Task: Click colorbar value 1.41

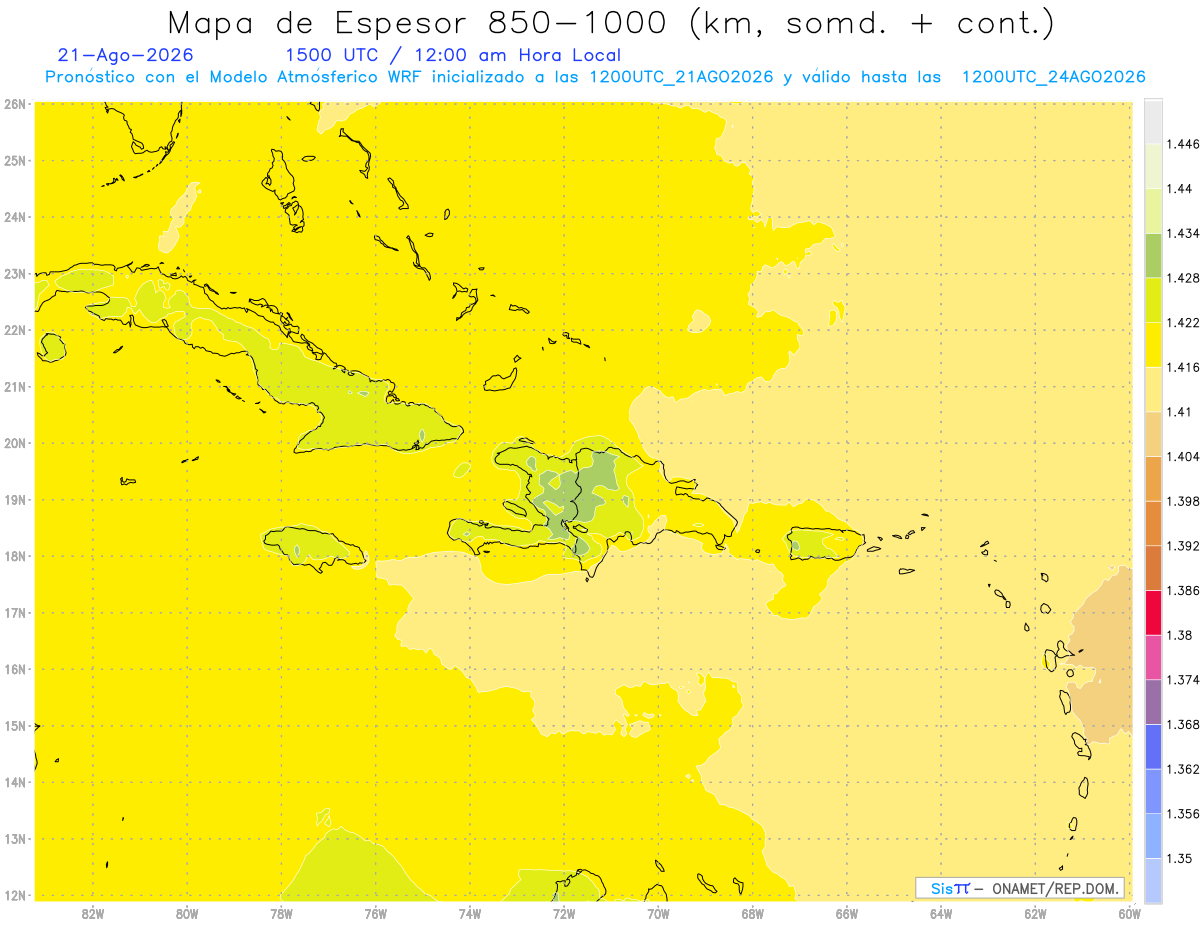Action: tap(1179, 412)
